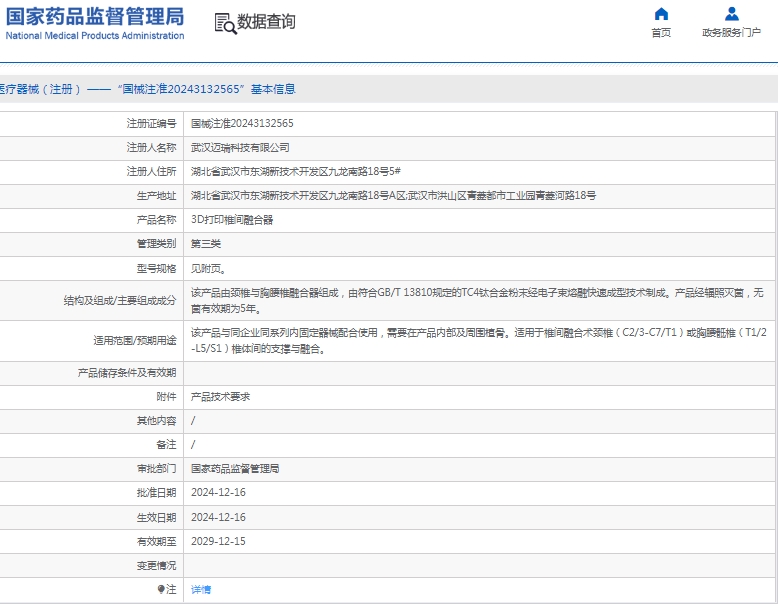The width and height of the screenshot is (778, 606).
Task: Click the 产品名称 label
Action: coord(156,220)
